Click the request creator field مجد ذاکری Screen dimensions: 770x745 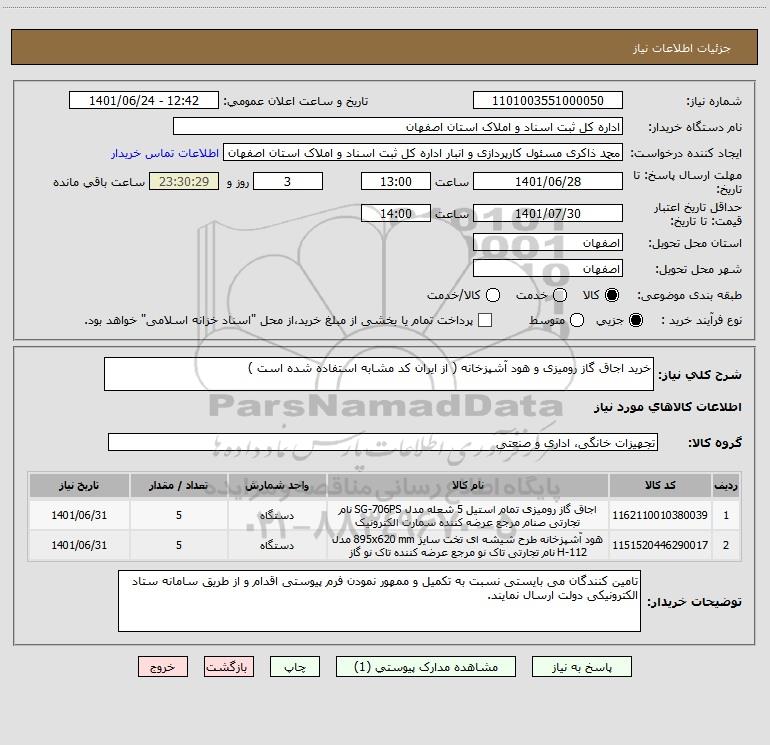[x=423, y=153]
